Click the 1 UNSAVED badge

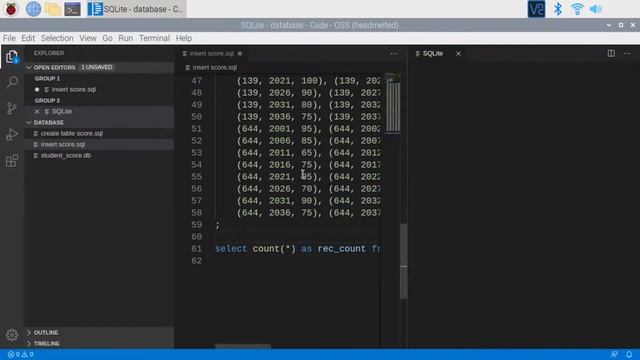pos(97,67)
